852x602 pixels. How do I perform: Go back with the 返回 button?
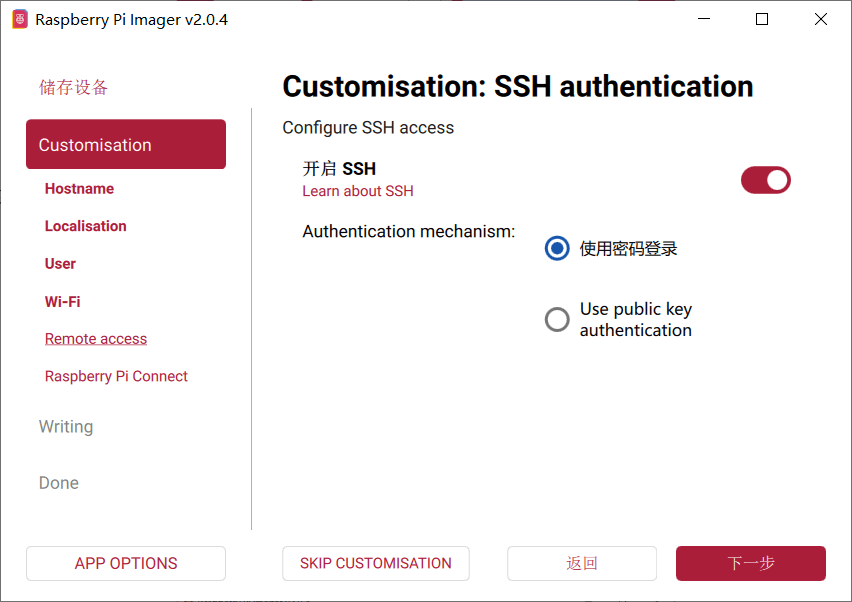click(582, 563)
